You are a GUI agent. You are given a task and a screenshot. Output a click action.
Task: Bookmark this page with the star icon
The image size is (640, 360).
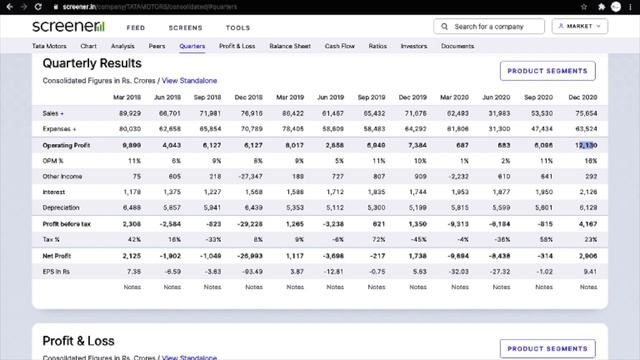coord(584,7)
